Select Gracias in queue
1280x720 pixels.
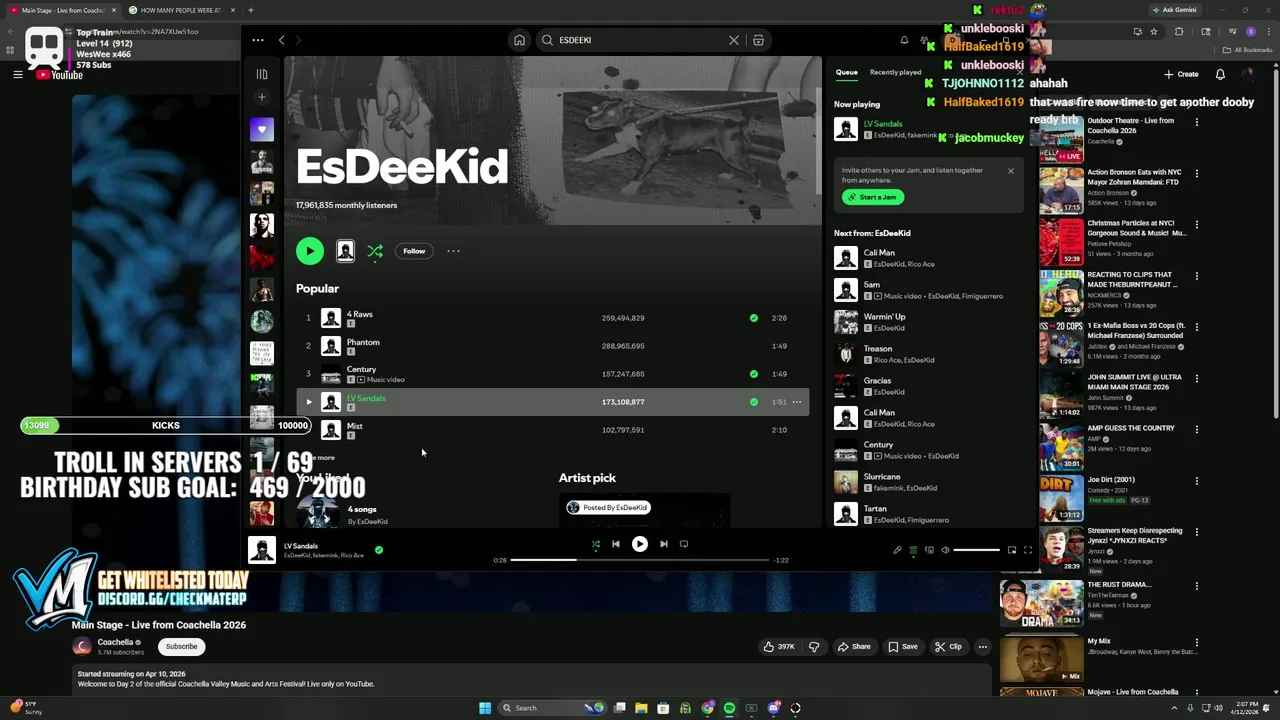click(x=927, y=386)
